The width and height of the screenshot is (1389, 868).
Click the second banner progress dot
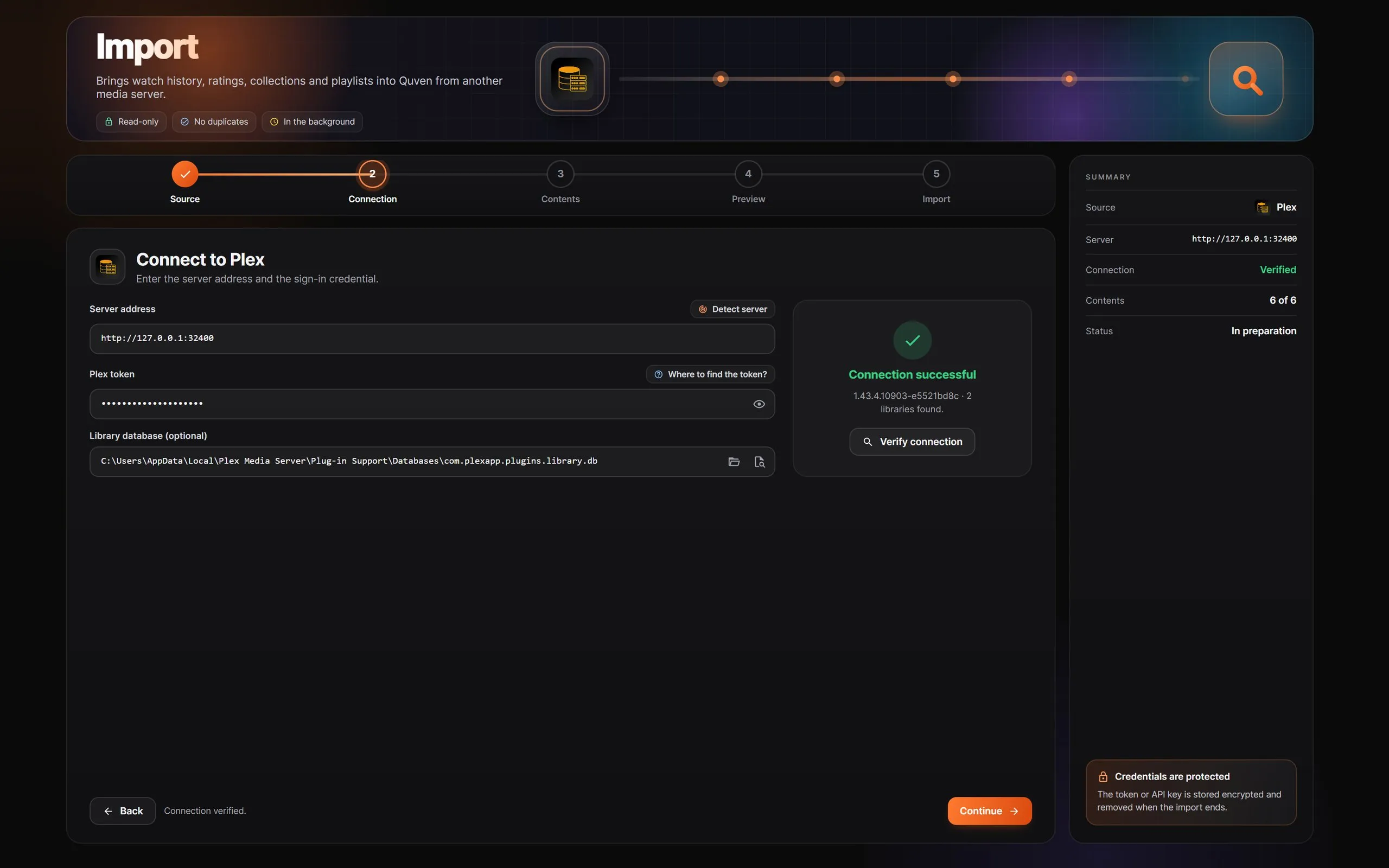click(837, 79)
